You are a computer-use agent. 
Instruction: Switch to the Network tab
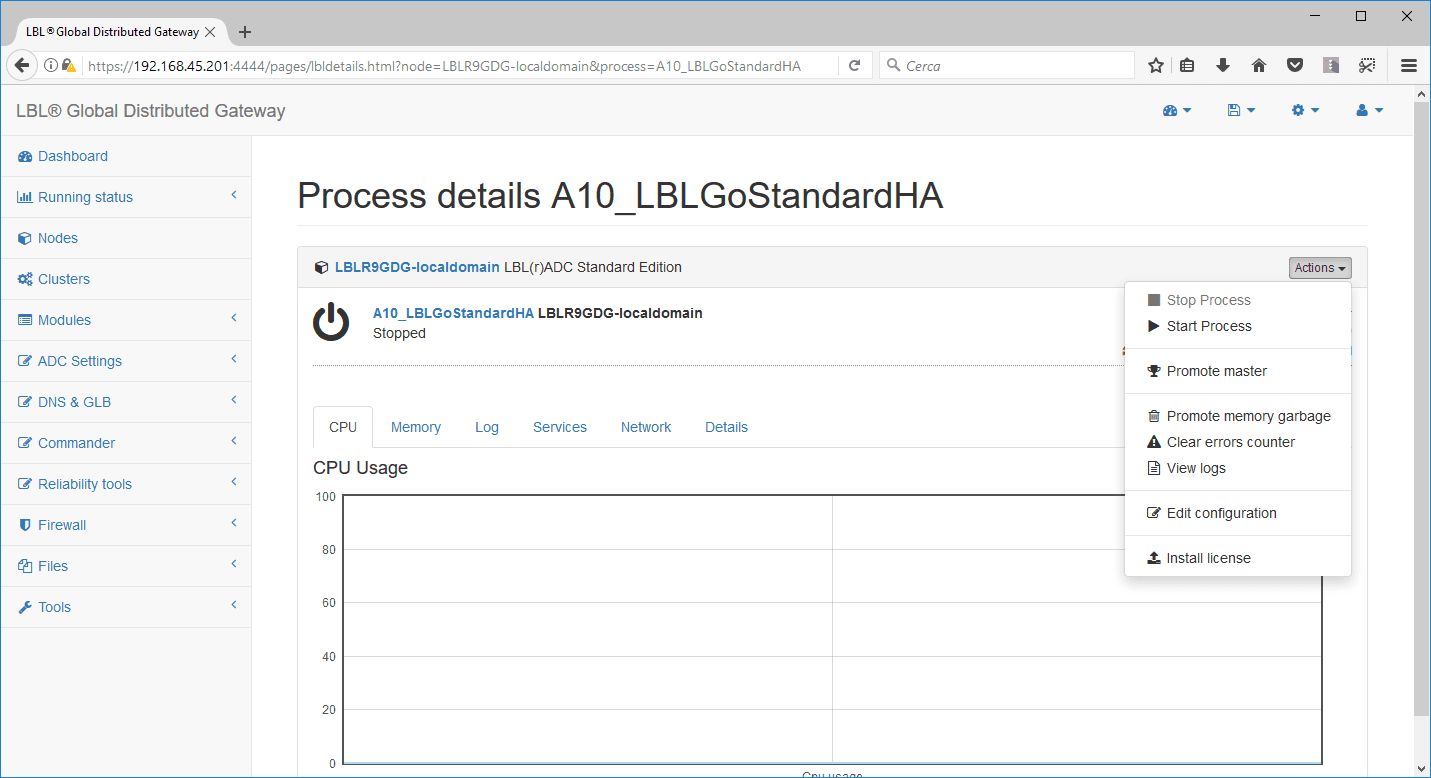pos(646,427)
